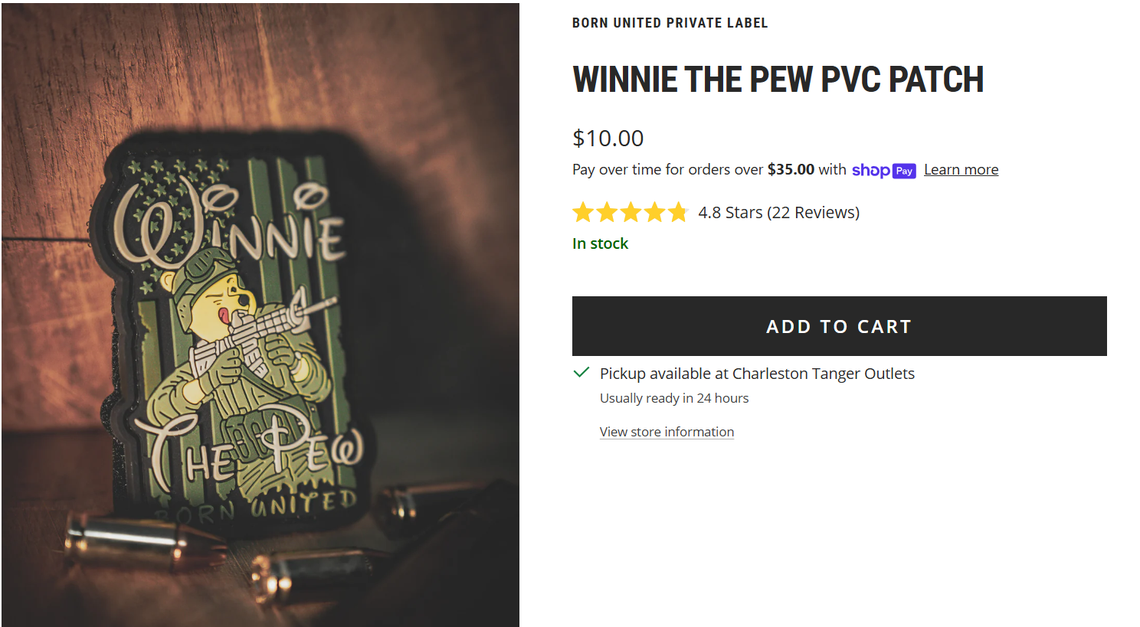Image resolution: width=1140 pixels, height=627 pixels.
Task: Click the BORN UNITED PRIVATE LABEL brand text
Action: 670,22
